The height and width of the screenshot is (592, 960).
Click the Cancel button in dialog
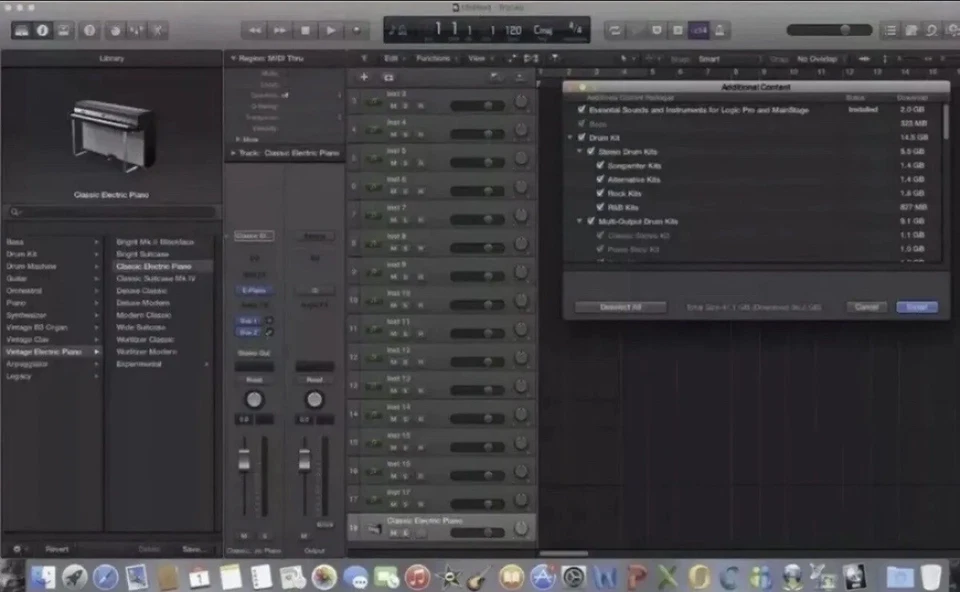[x=866, y=307]
